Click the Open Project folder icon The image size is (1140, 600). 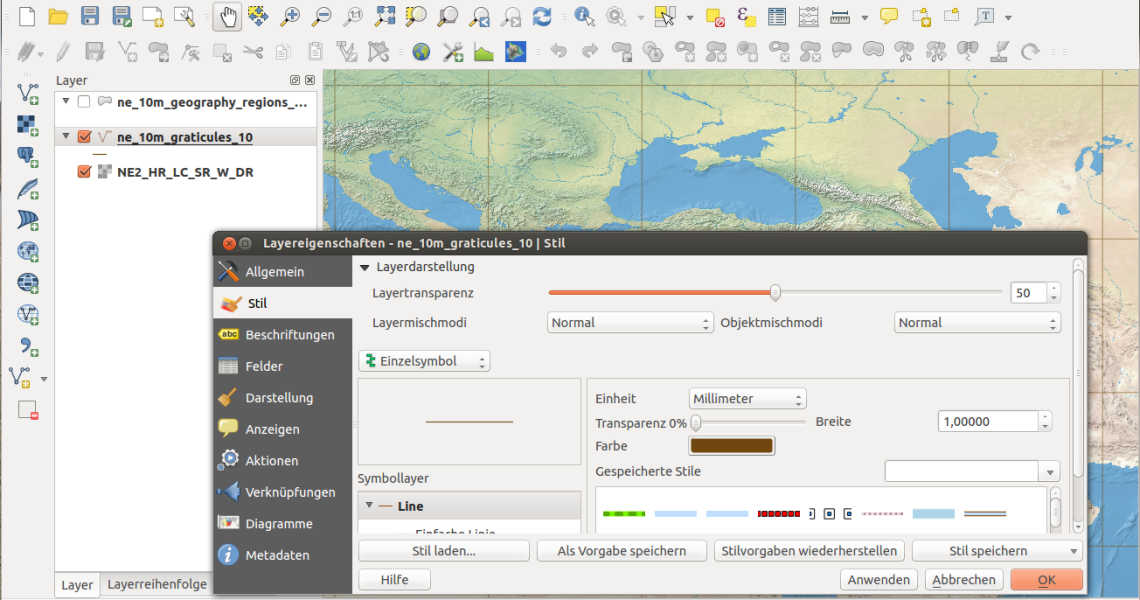click(58, 16)
